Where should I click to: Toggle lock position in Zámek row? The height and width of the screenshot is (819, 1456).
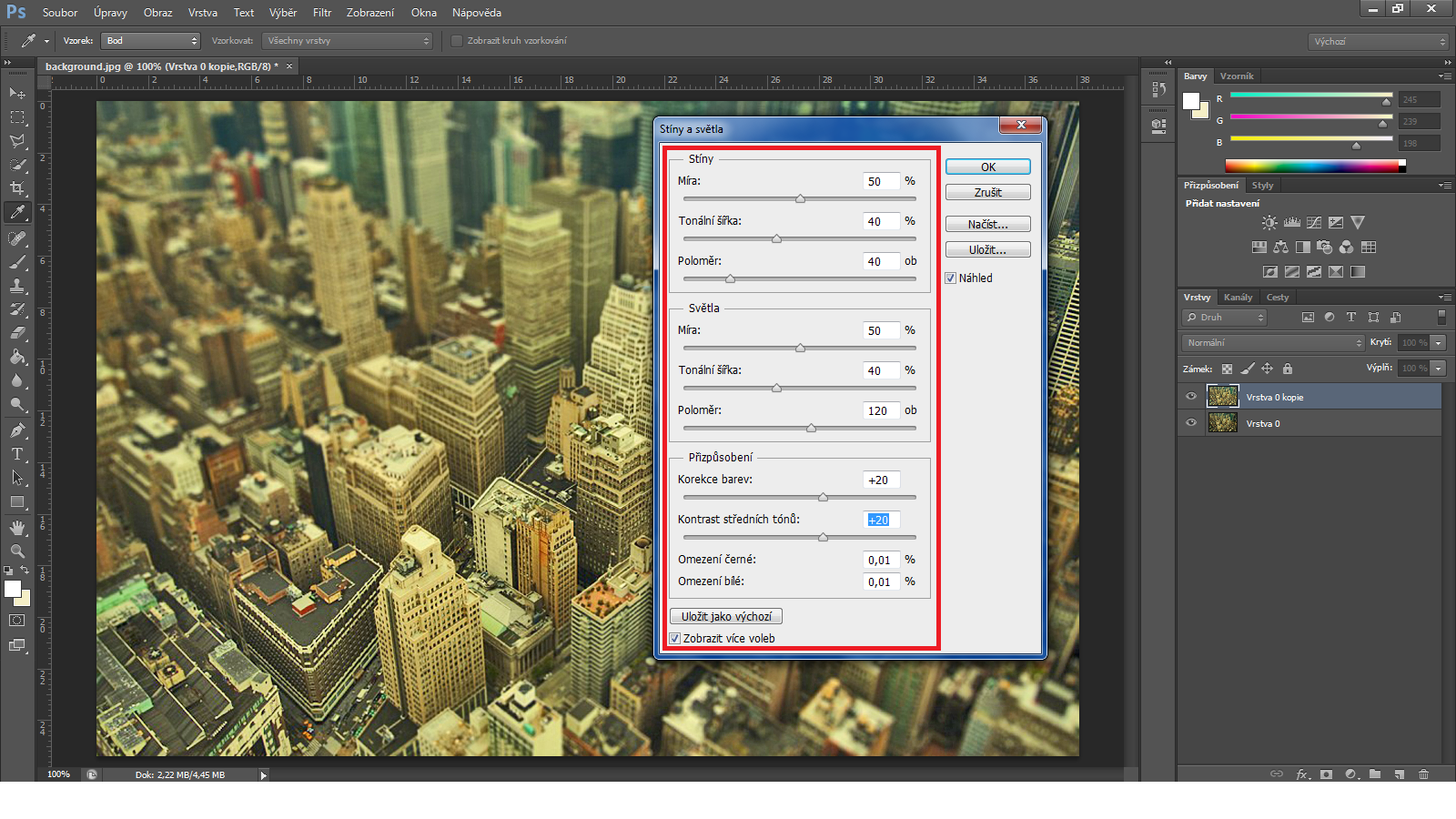[1267, 369]
